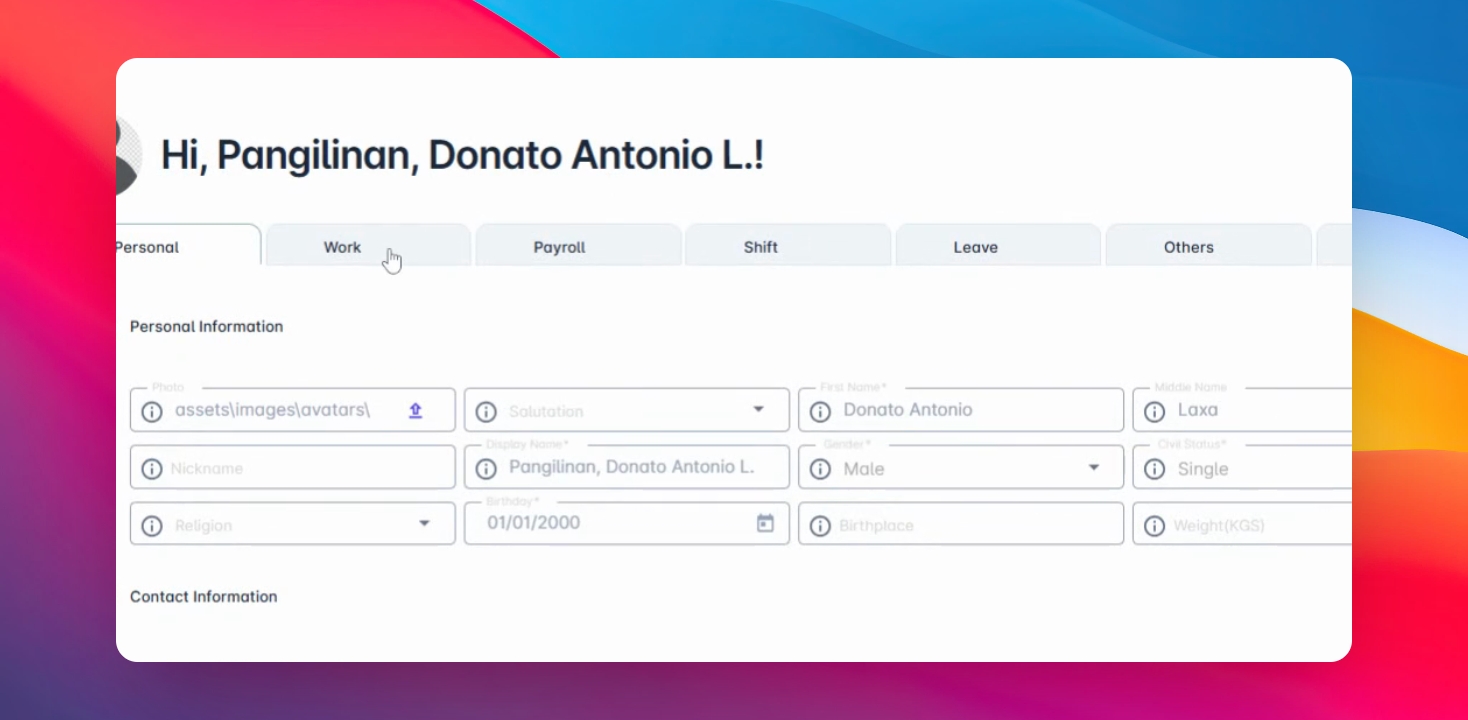Click the greeting Hi, Pangilinan, Donato Antonio L.!
Image resolution: width=1468 pixels, height=720 pixels.
coord(463,155)
